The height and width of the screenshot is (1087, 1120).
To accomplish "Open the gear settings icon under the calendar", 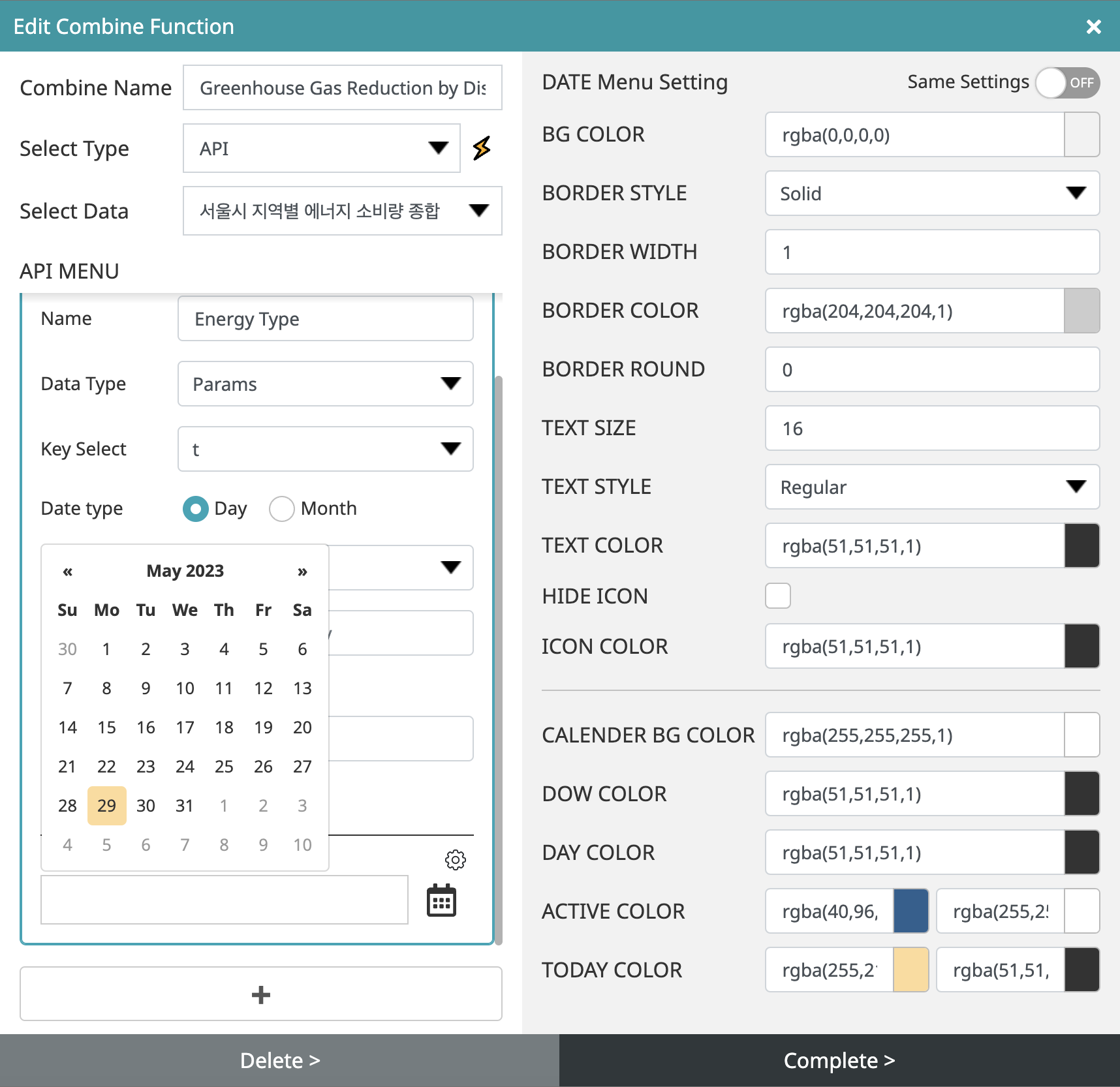I will tap(455, 859).
